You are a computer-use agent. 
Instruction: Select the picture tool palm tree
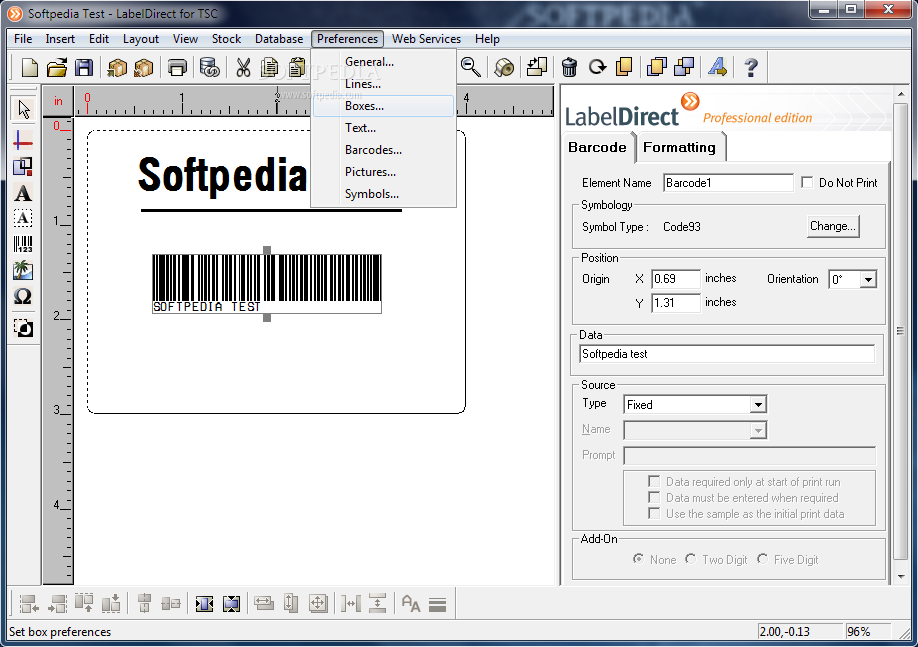pos(23,270)
